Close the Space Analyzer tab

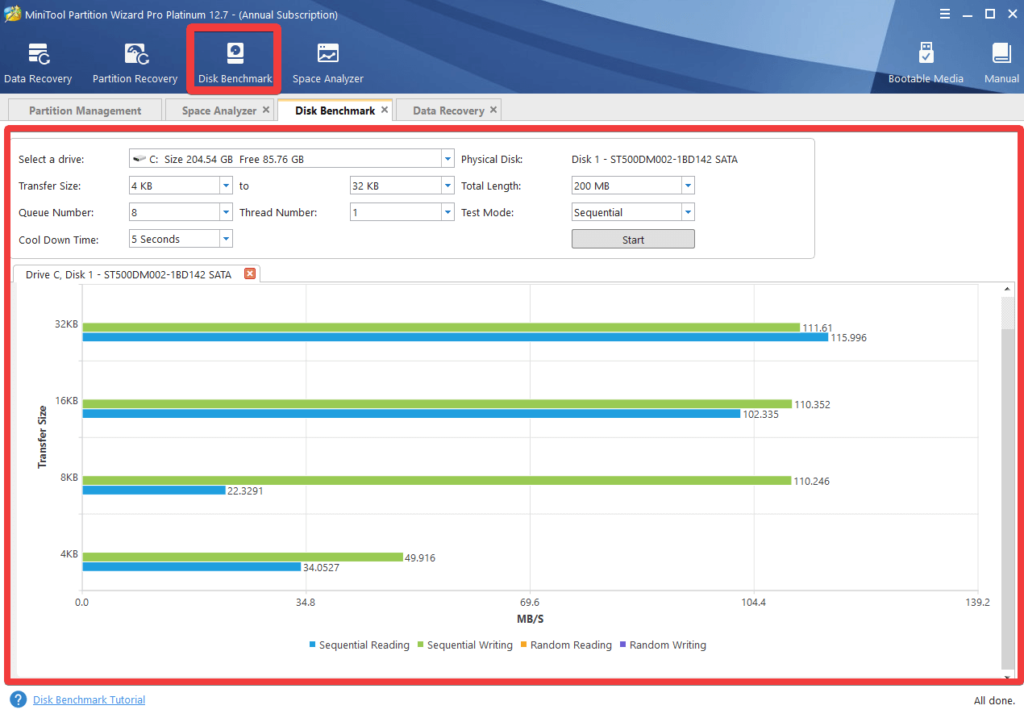(266, 110)
